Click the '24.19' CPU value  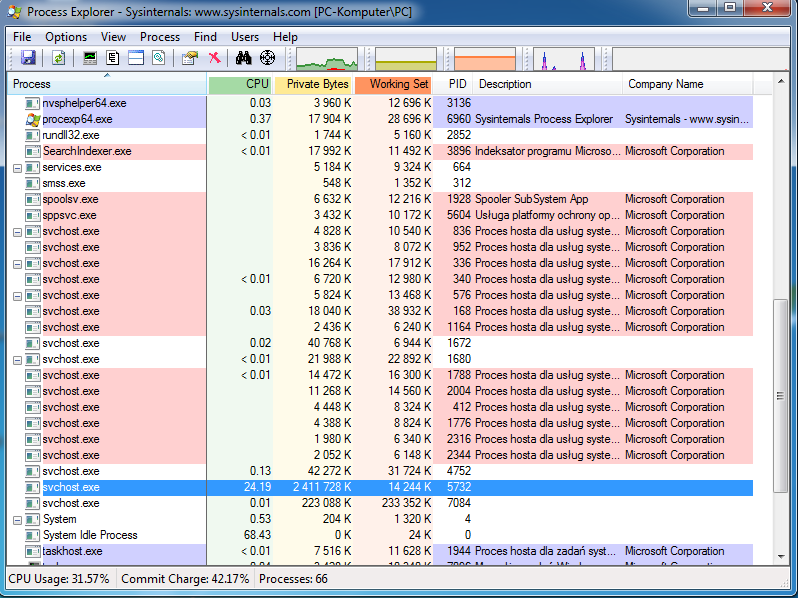[257, 487]
